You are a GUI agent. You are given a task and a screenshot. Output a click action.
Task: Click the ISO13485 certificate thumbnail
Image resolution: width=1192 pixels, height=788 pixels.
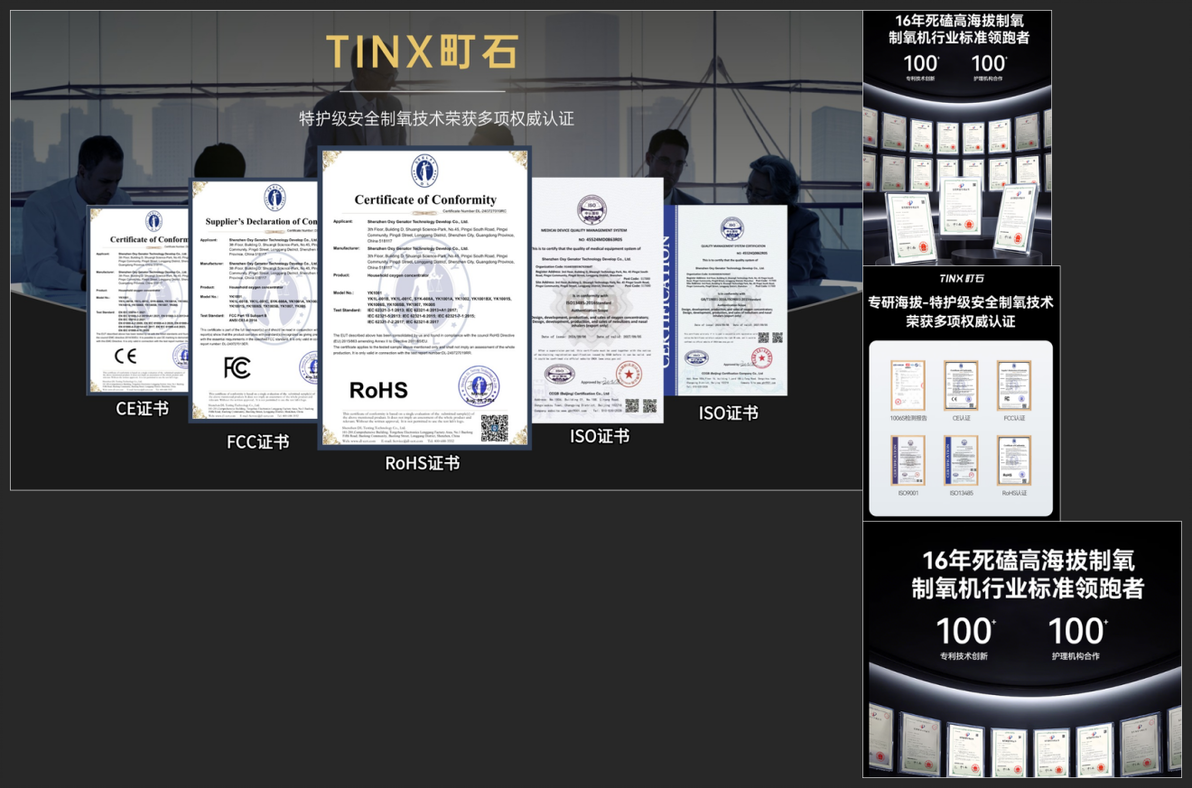[x=961, y=460]
